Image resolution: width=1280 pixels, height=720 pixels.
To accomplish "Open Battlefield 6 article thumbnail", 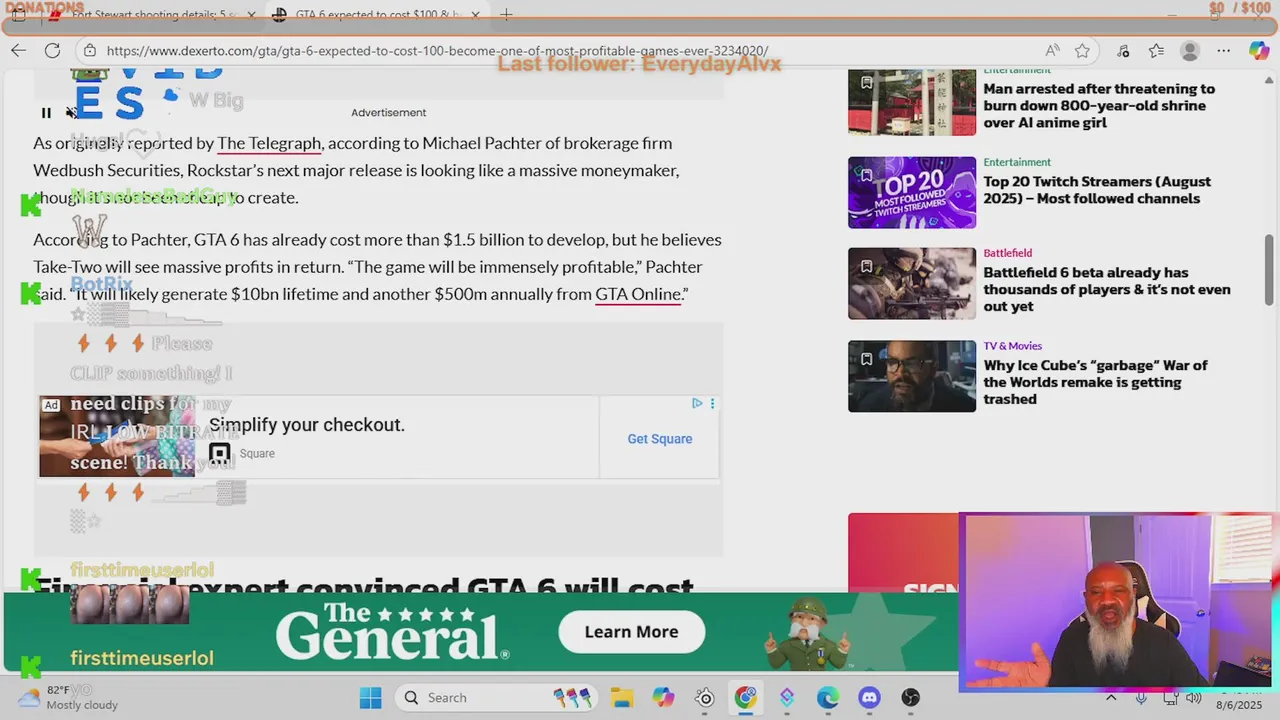I will pyautogui.click(x=912, y=284).
